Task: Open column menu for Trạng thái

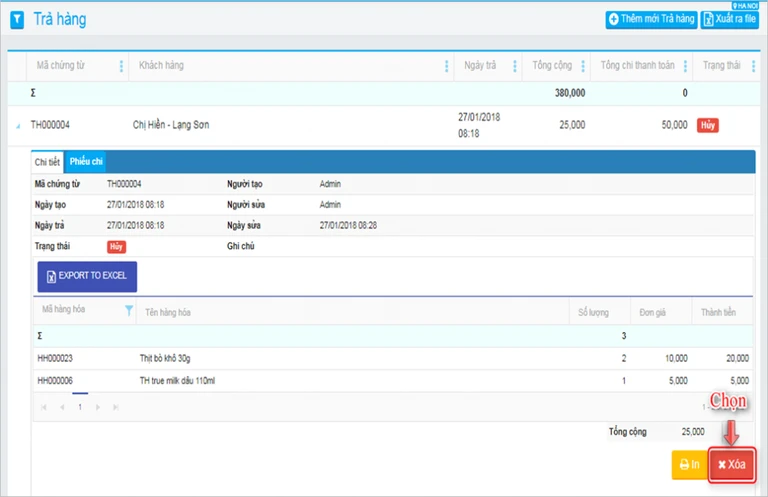Action: point(753,66)
